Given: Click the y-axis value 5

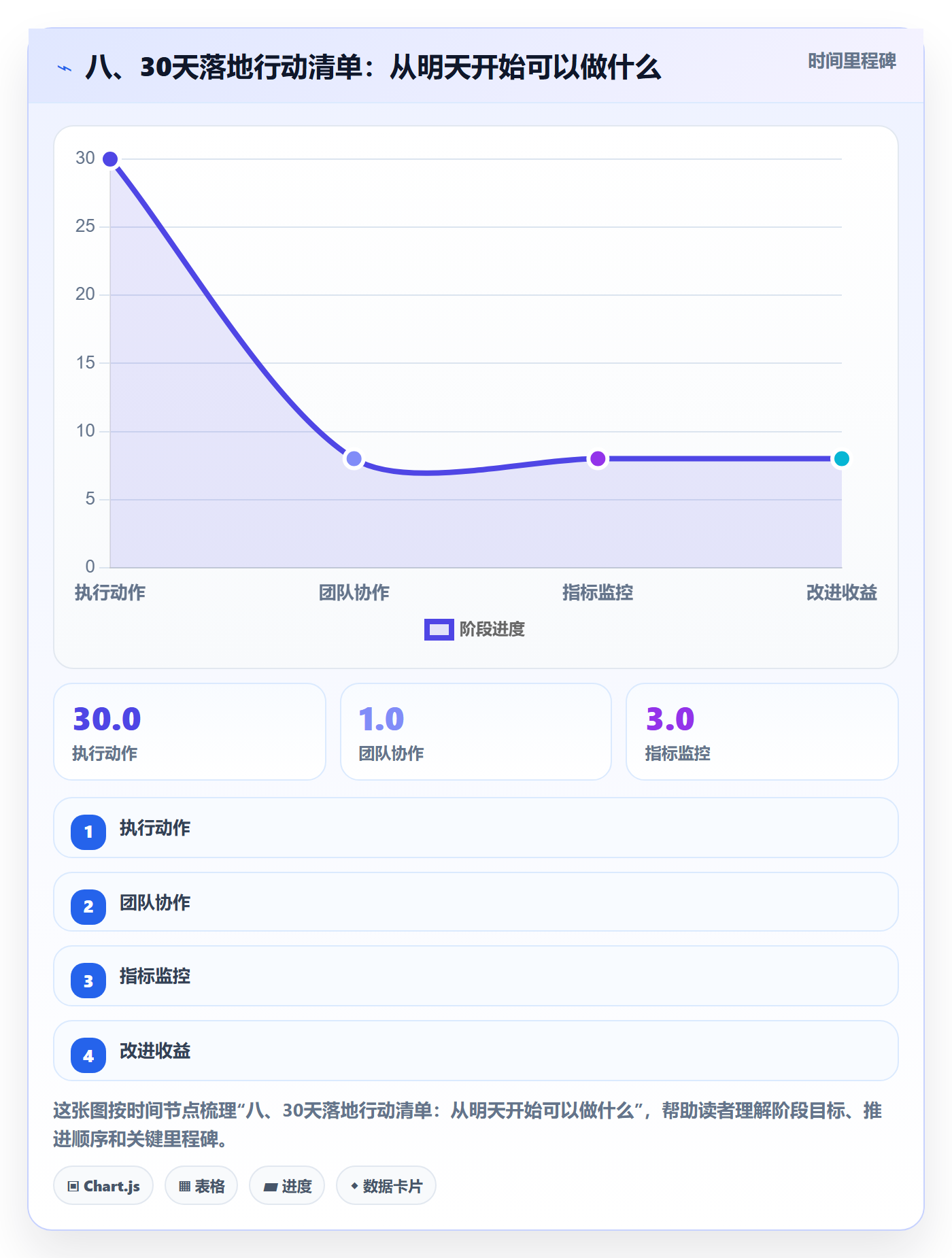Looking at the screenshot, I should [x=90, y=498].
